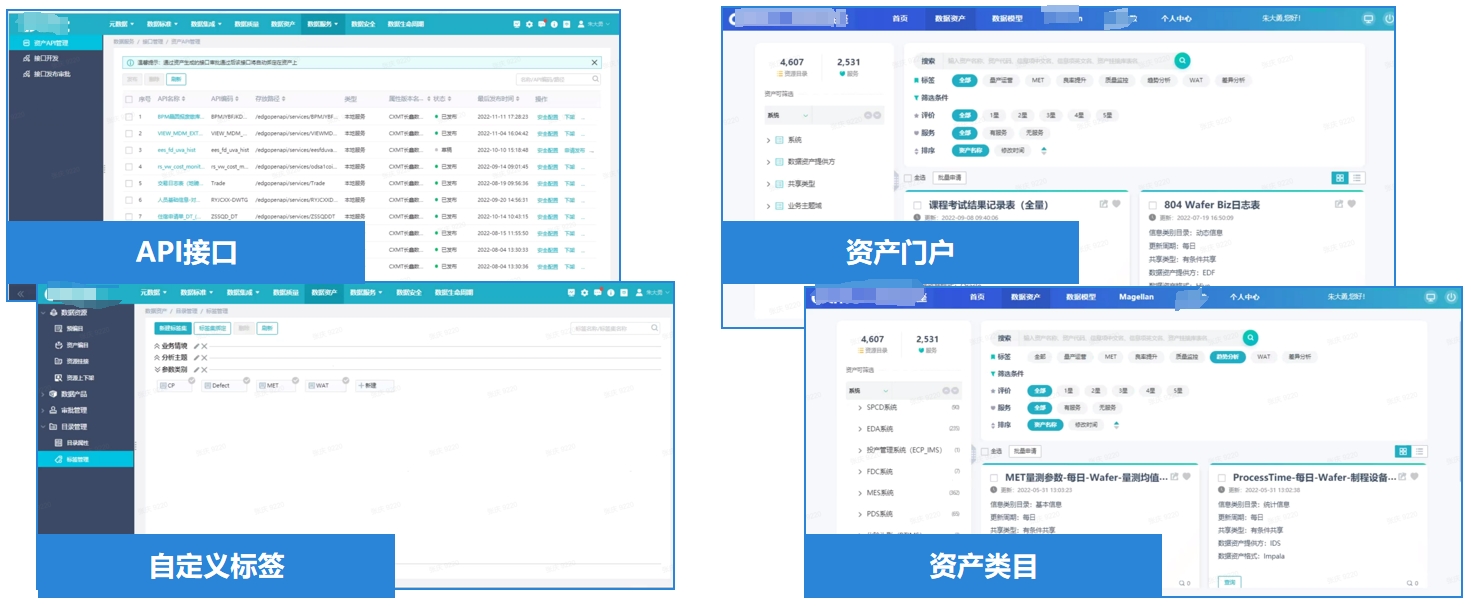This screenshot has height=606, width=1471.
Task: Click the pencil edit icon beside 业务情境
Action: pos(197,345)
